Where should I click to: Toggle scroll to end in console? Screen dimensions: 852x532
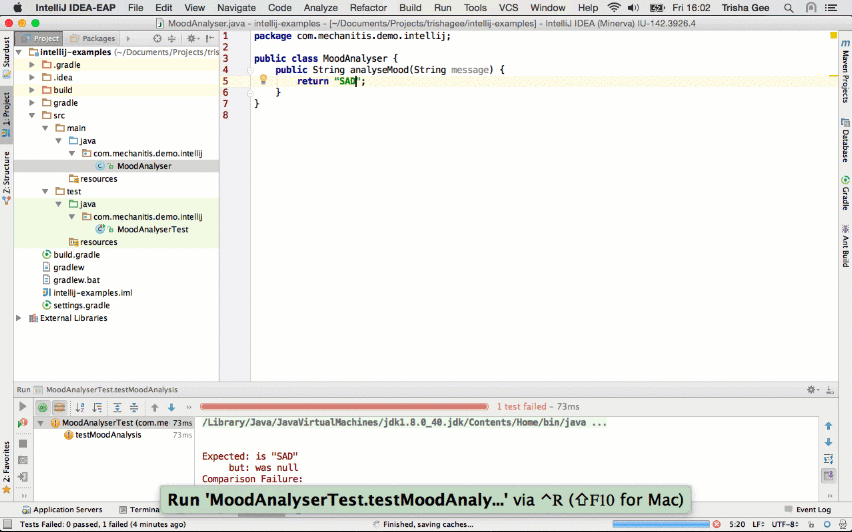pyautogui.click(x=829, y=475)
